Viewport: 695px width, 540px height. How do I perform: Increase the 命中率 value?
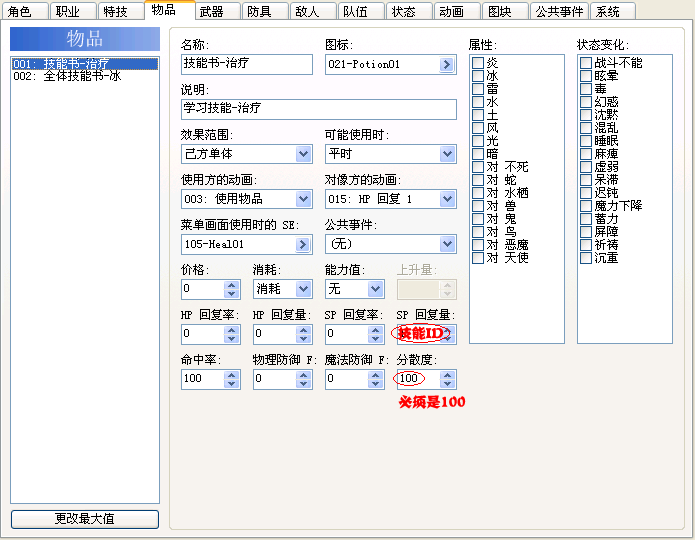point(231,375)
